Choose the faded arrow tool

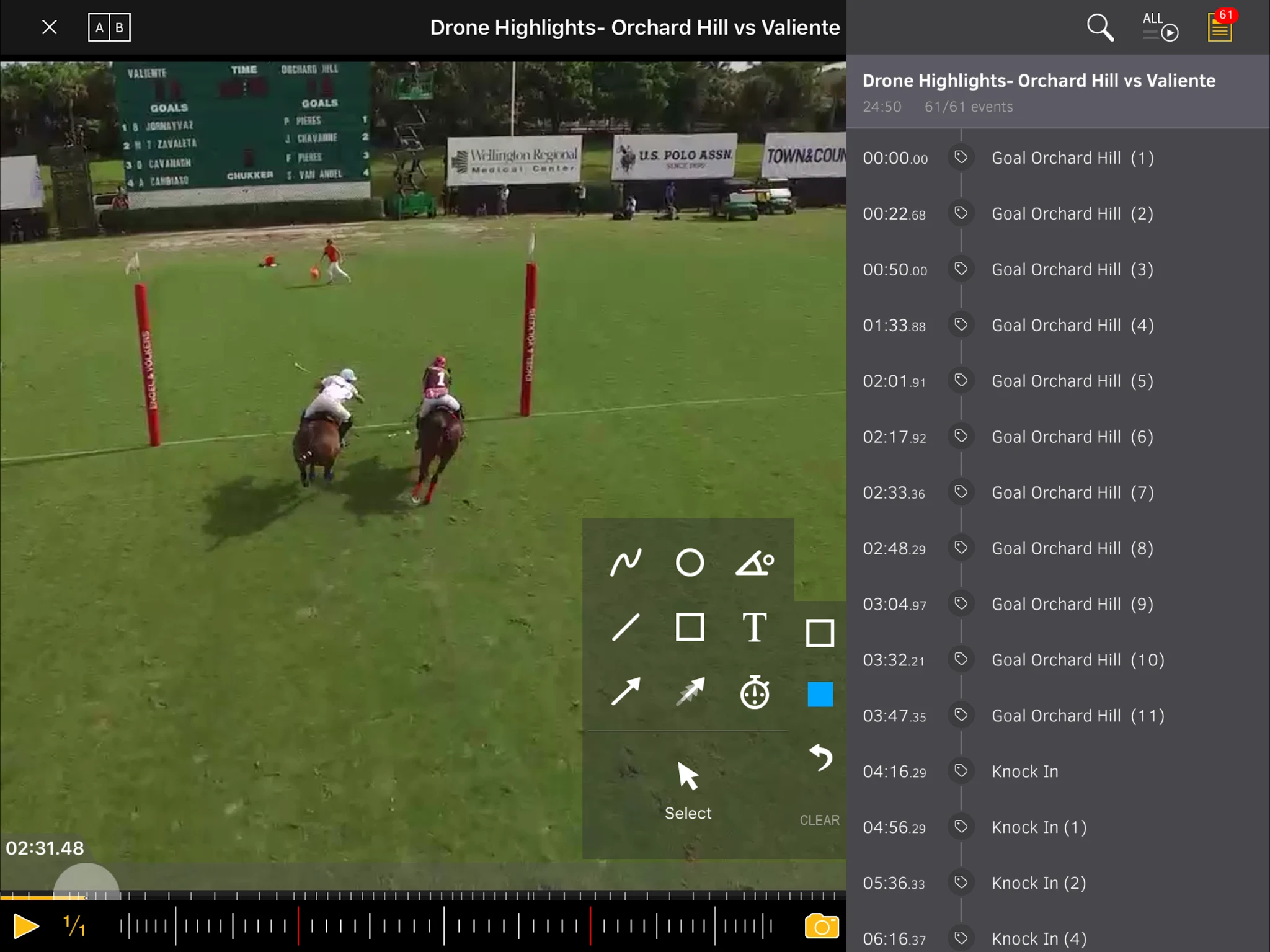click(690, 692)
